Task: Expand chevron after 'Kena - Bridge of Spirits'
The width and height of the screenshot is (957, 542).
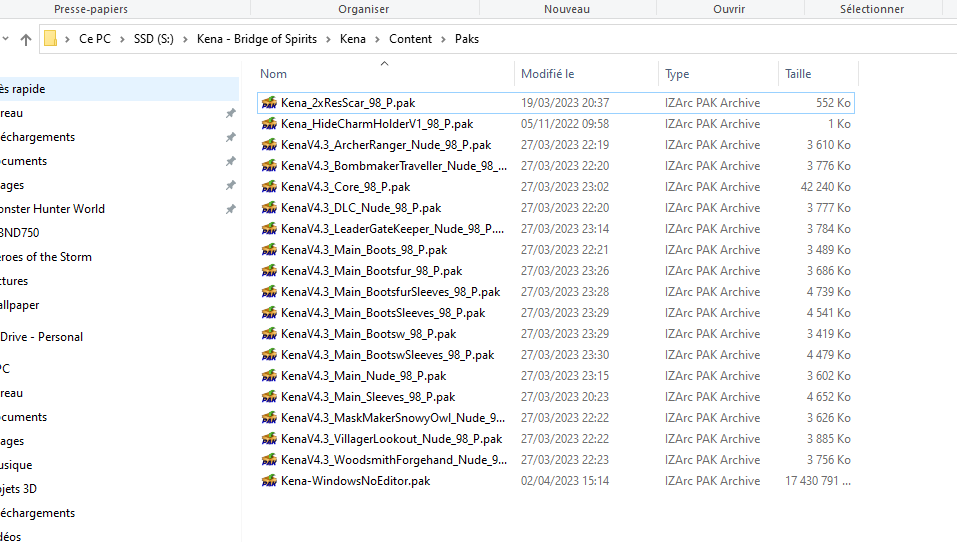Action: click(328, 39)
